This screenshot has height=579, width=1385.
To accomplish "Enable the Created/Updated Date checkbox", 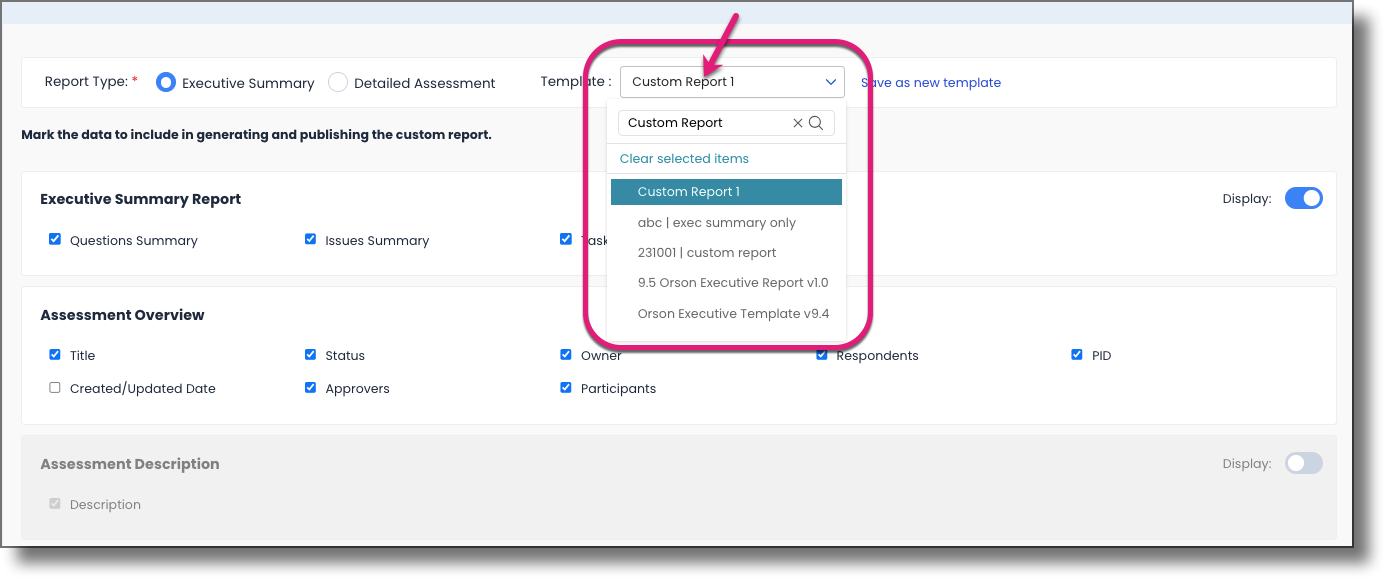I will coord(54,387).
